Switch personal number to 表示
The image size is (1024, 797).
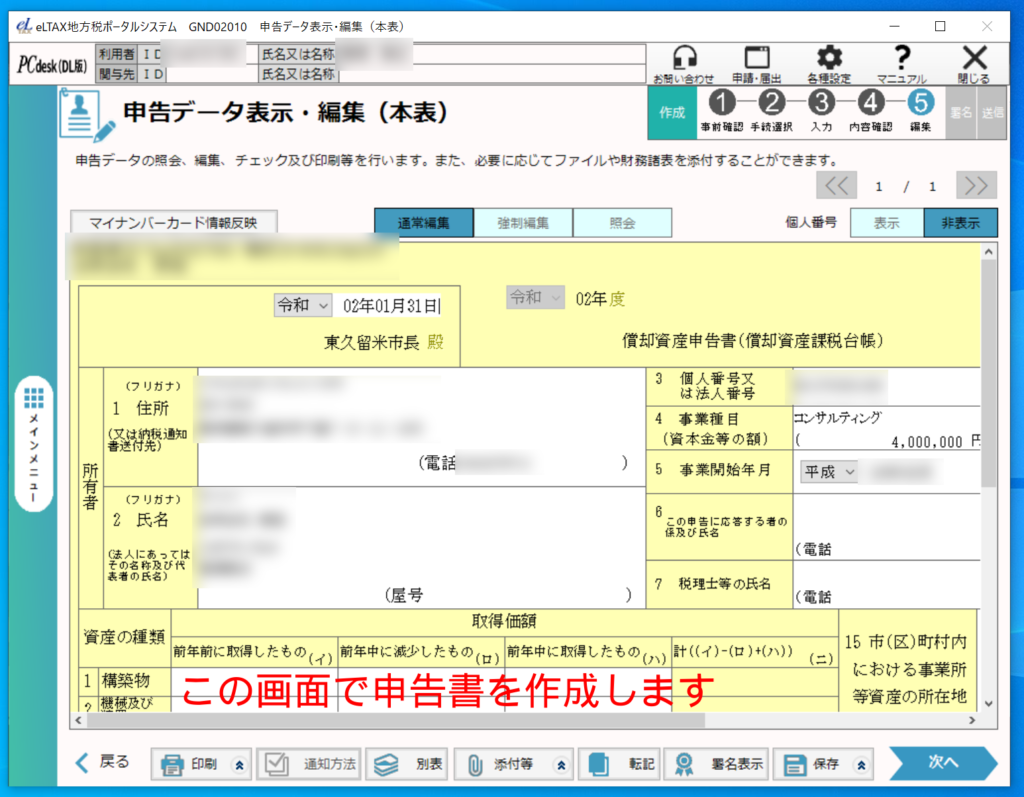(x=886, y=223)
